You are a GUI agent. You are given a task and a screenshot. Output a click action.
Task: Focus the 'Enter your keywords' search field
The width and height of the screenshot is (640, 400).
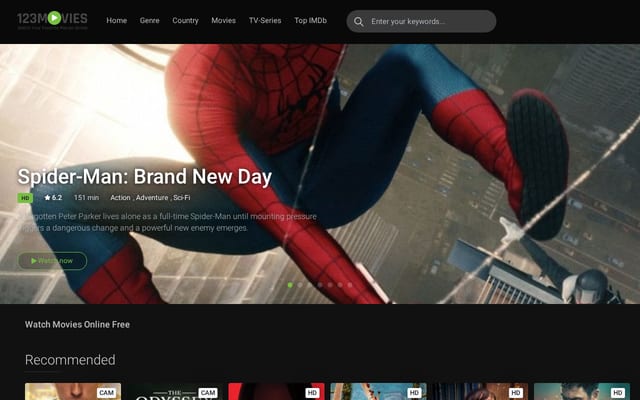pos(421,21)
